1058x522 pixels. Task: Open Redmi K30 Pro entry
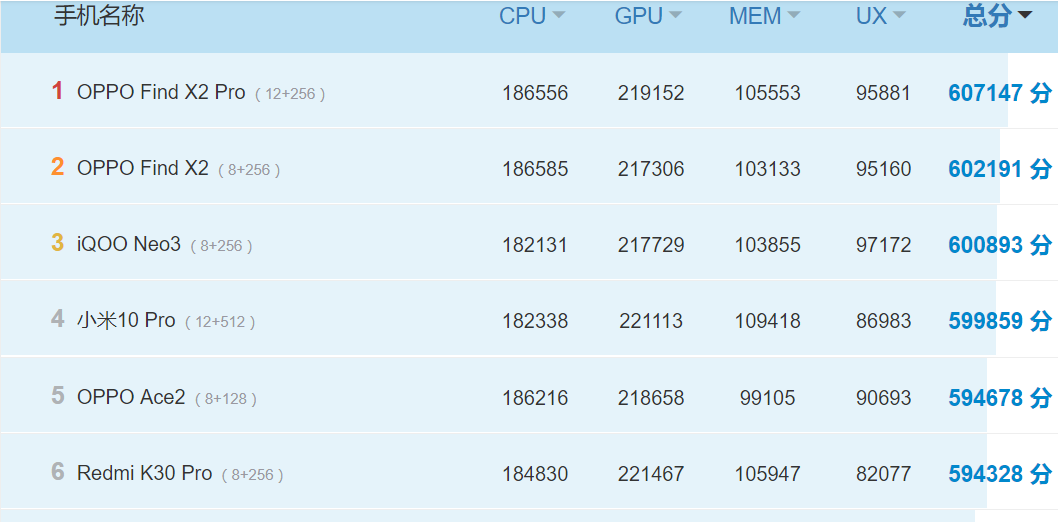(x=144, y=473)
